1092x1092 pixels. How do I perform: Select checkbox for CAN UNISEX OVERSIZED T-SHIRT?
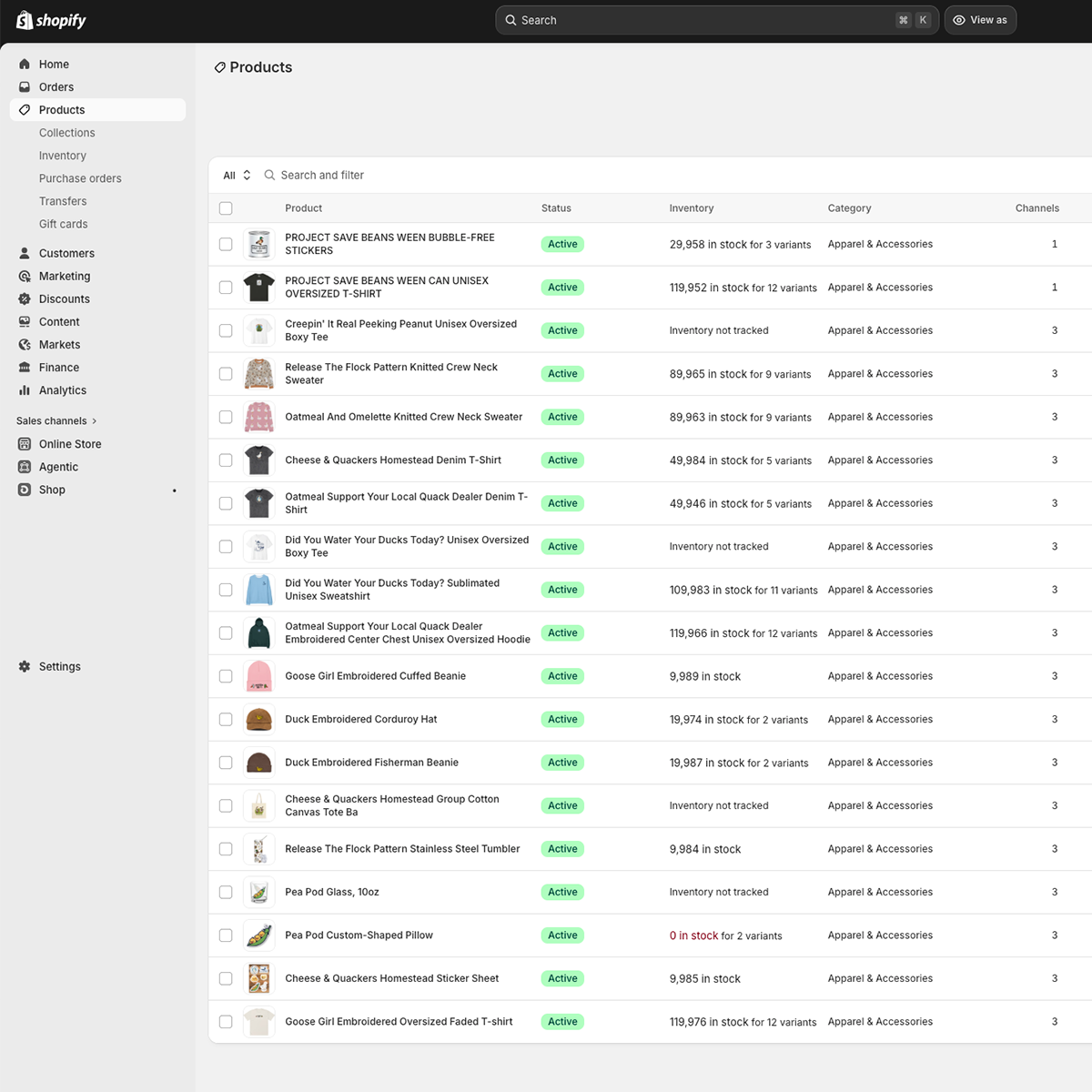[x=226, y=288]
